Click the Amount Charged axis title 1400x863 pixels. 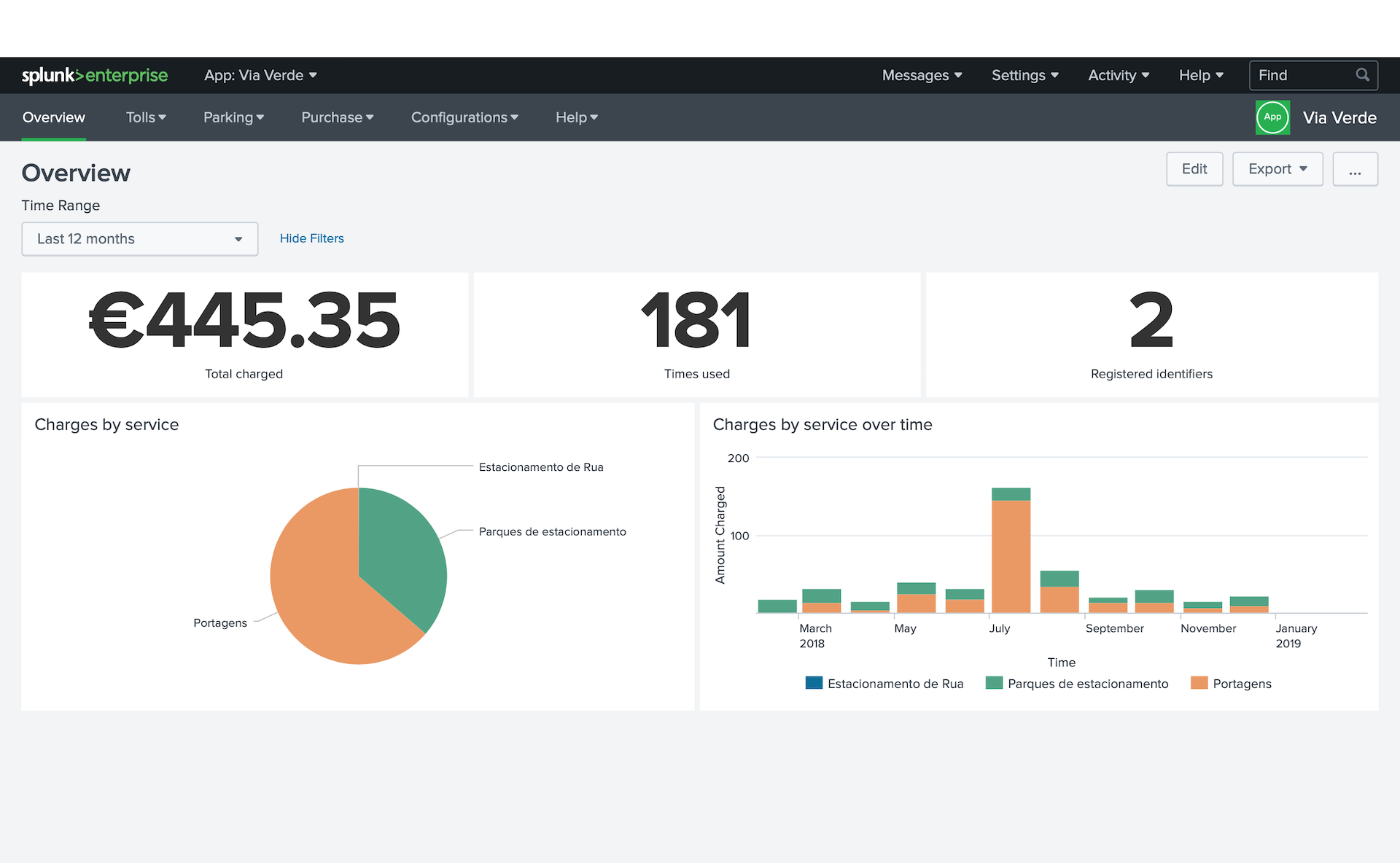point(720,535)
